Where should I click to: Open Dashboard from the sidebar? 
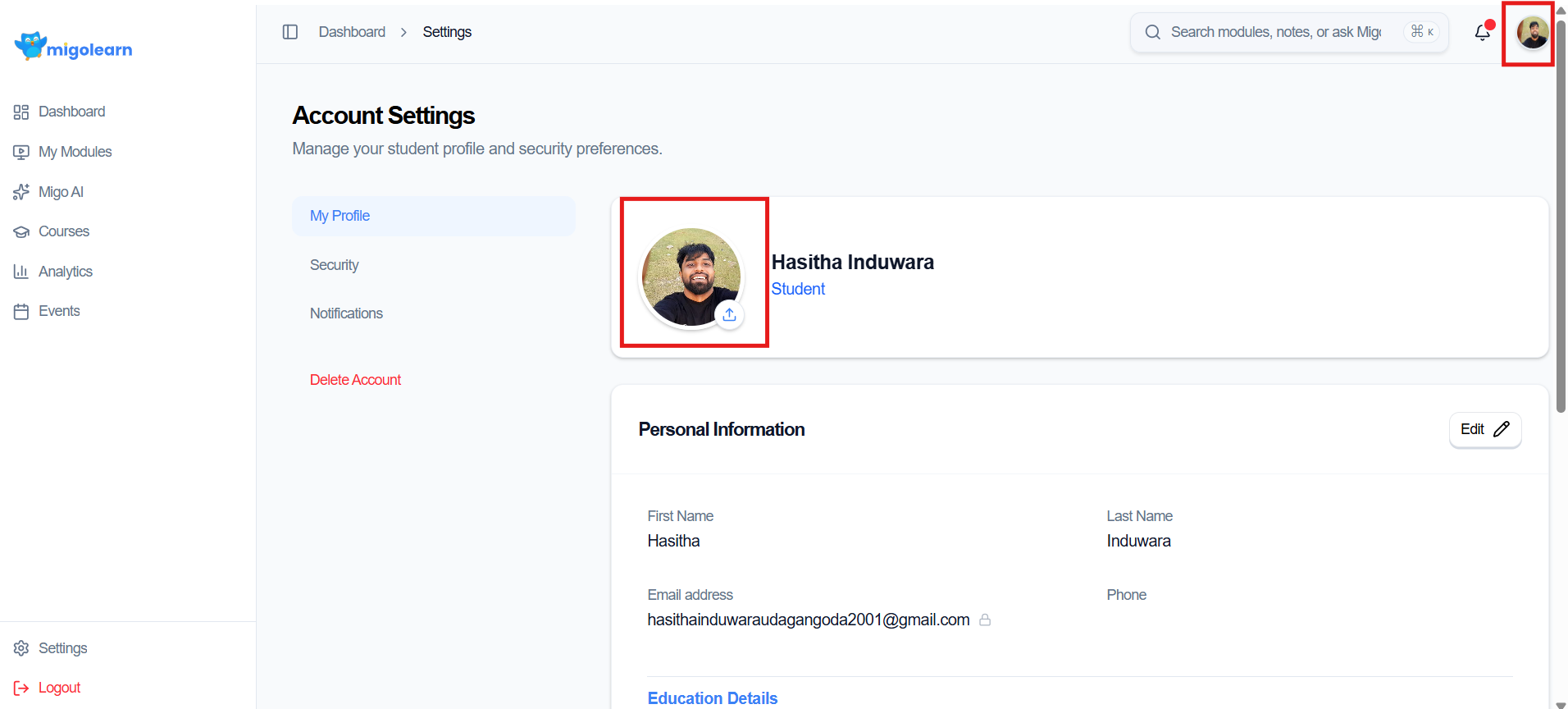click(71, 112)
